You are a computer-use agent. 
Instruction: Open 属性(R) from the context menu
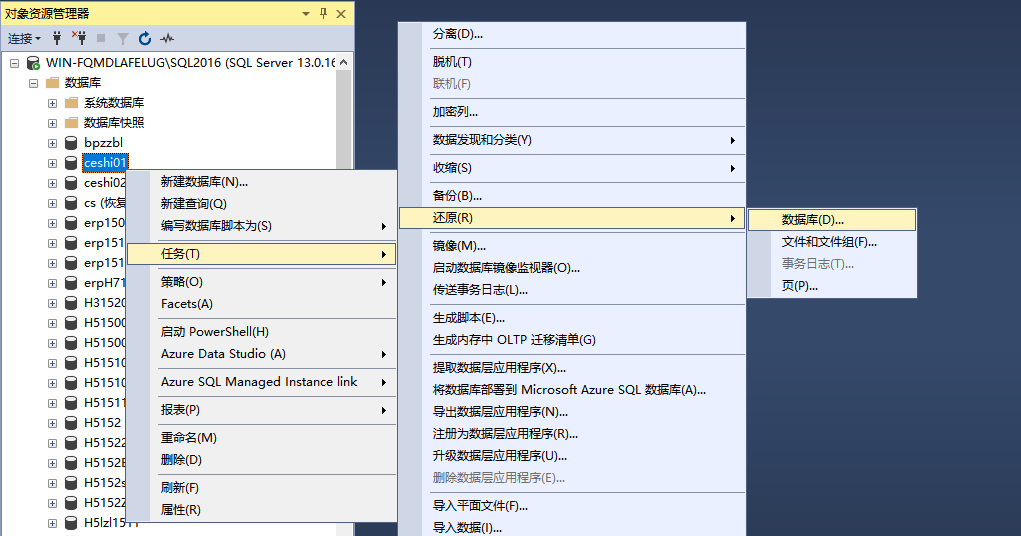tap(180, 510)
